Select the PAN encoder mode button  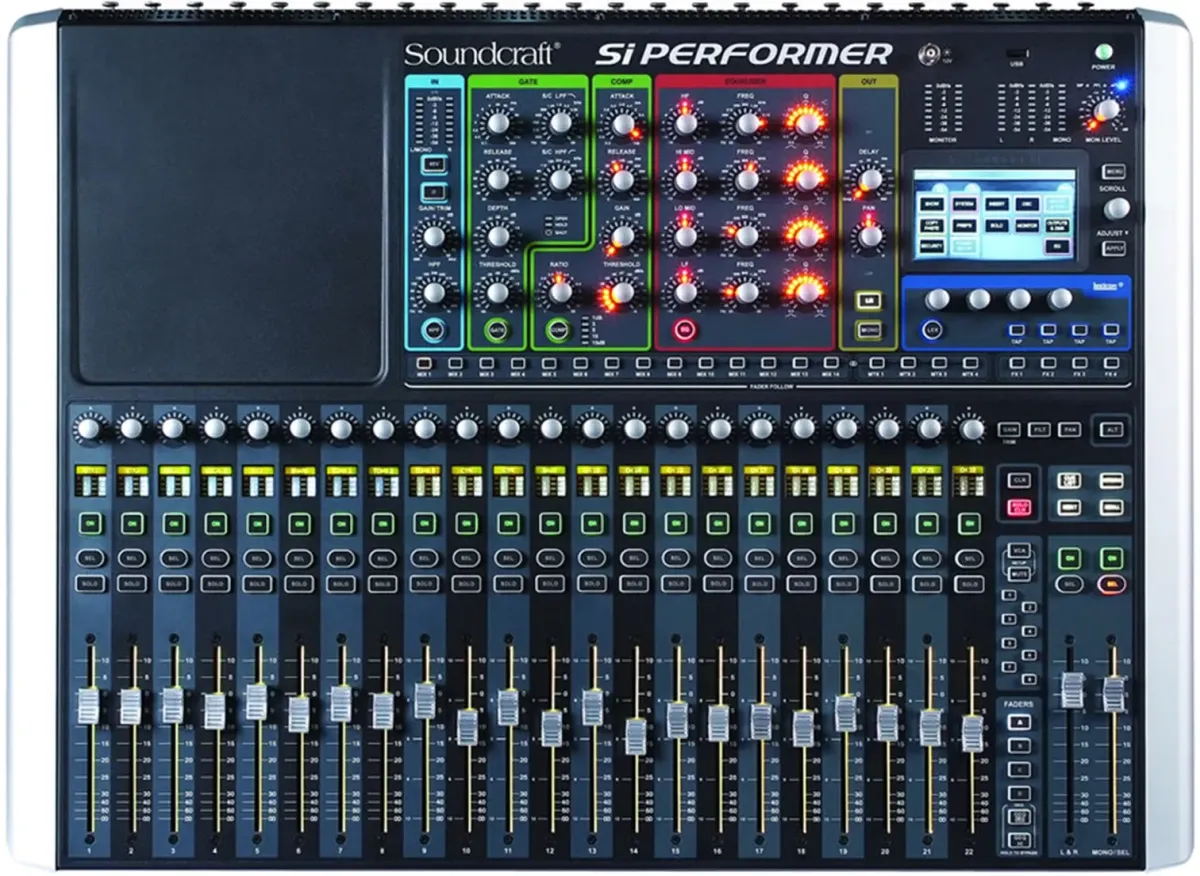point(1070,428)
